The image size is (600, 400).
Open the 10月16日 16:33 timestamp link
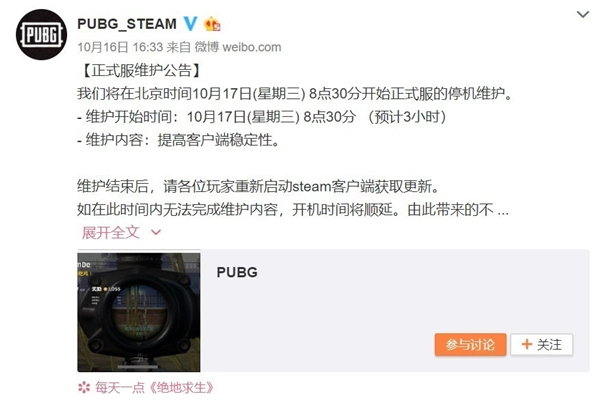tap(120, 47)
